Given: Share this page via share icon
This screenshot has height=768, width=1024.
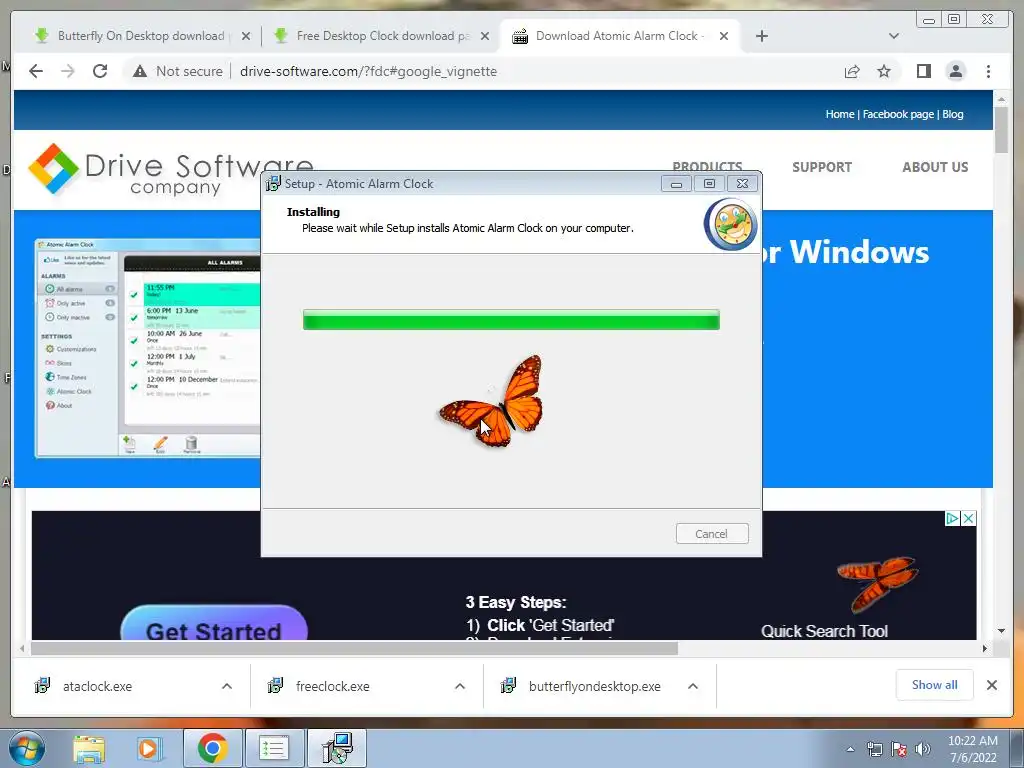Looking at the screenshot, I should tap(852, 71).
